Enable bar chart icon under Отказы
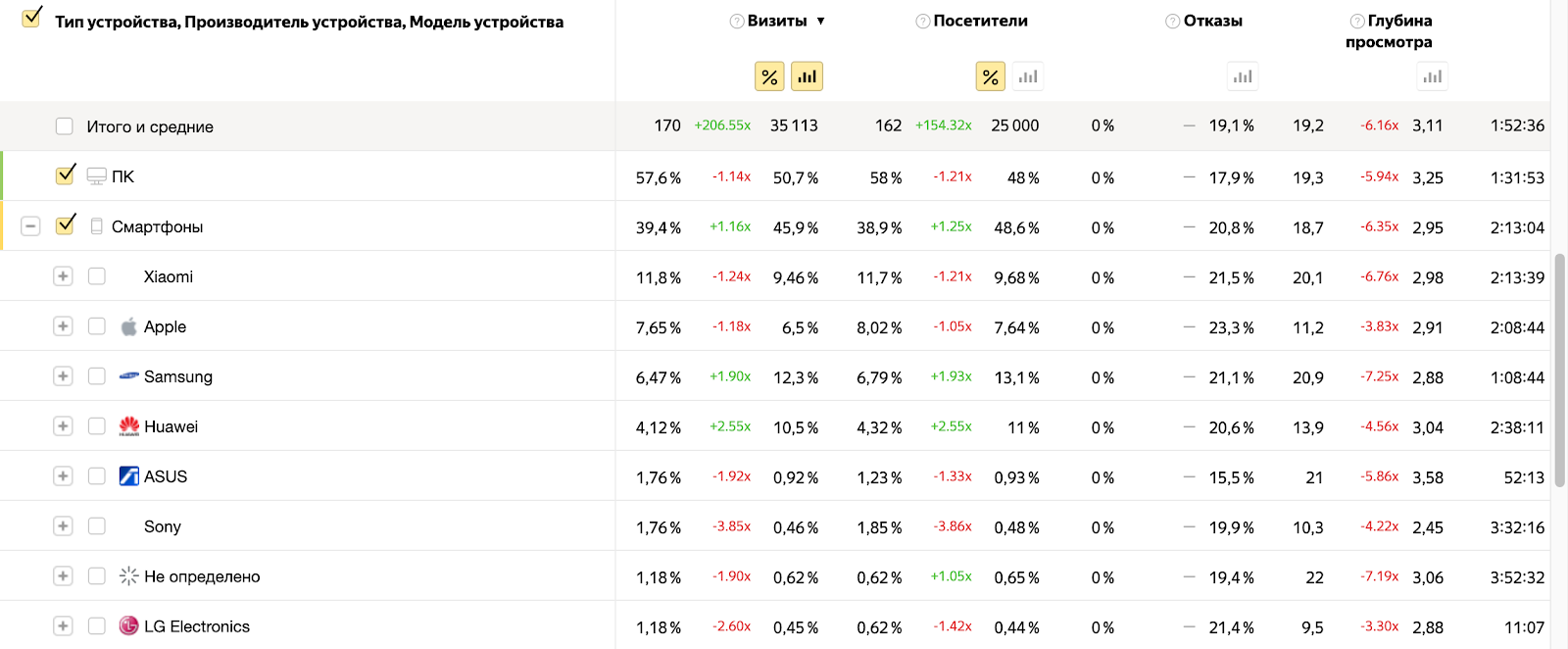 [1243, 76]
